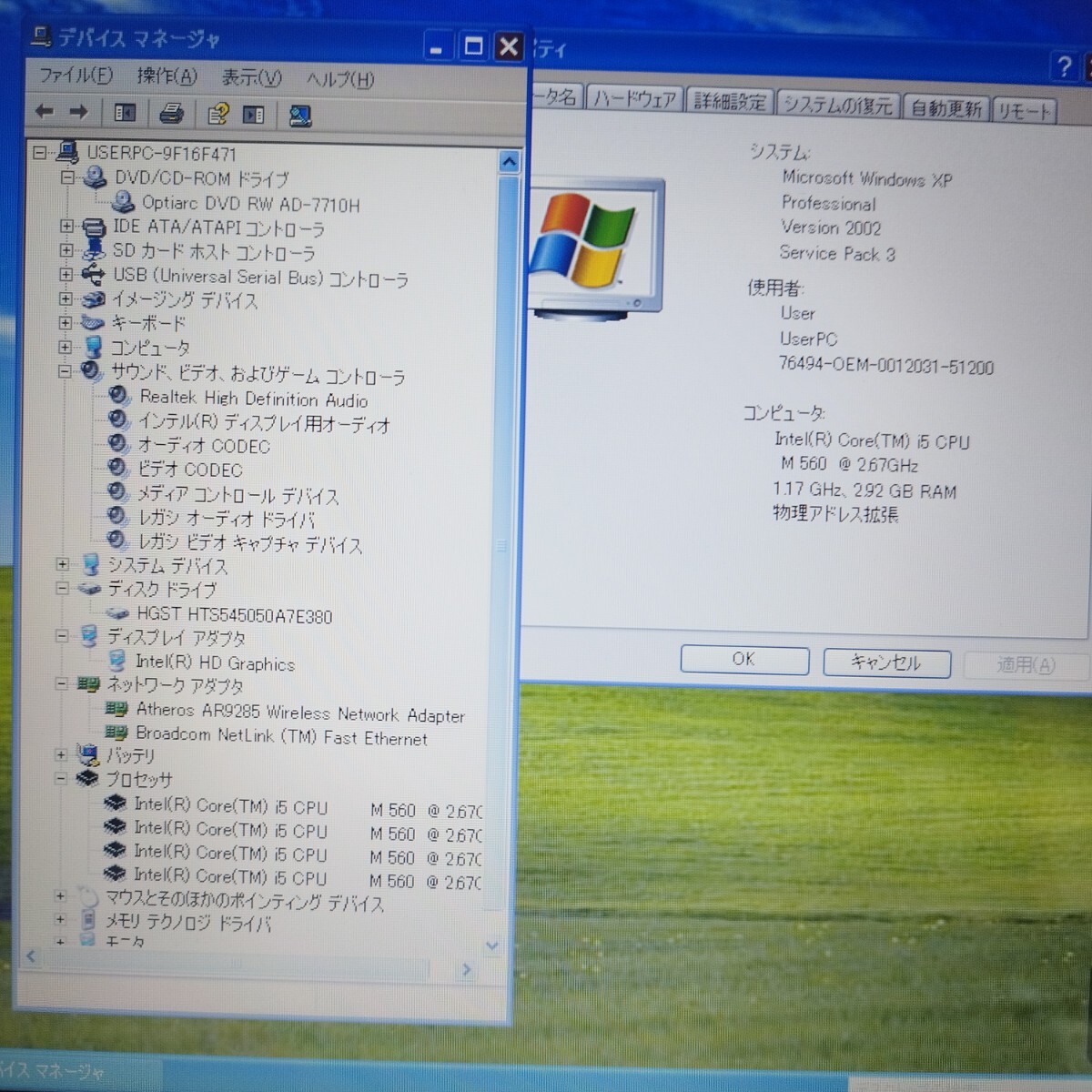Expand the メモリ テクノロジ ドライバ node
This screenshot has height=1092, width=1092.
60,920
